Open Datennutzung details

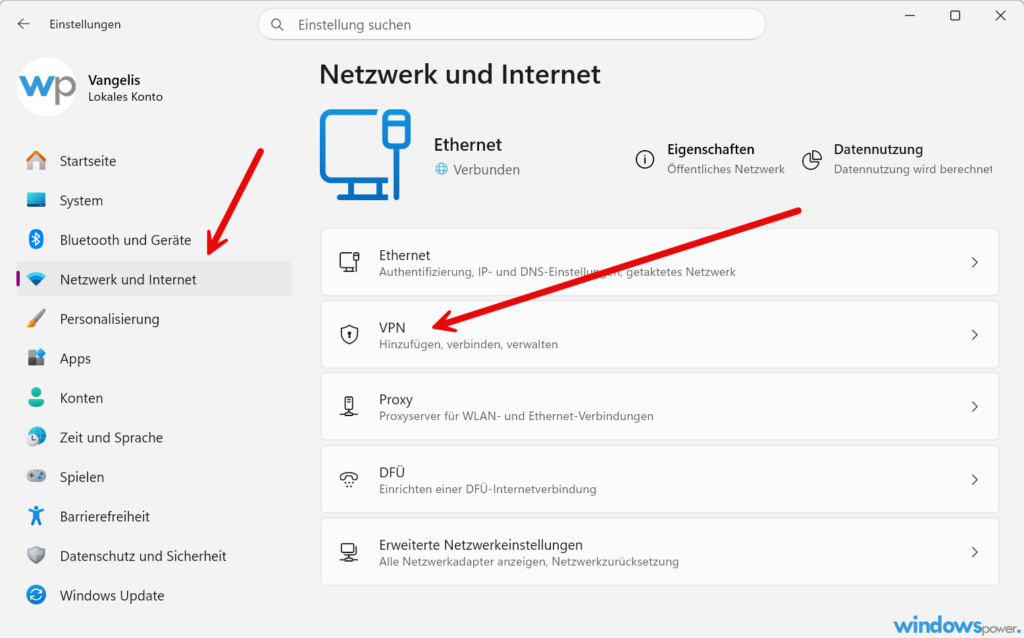pyautogui.click(x=897, y=159)
